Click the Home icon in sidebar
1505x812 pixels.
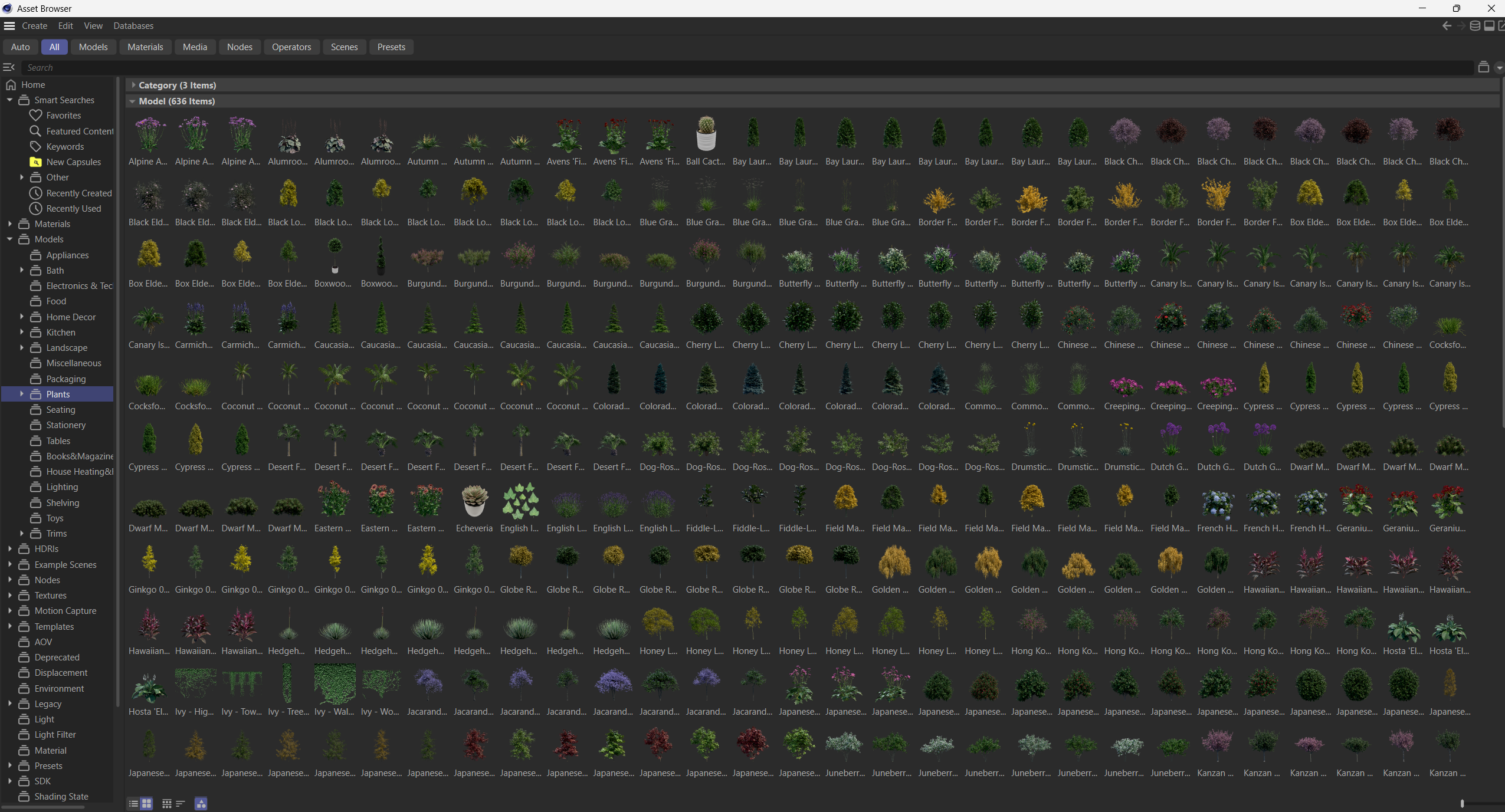[11, 85]
